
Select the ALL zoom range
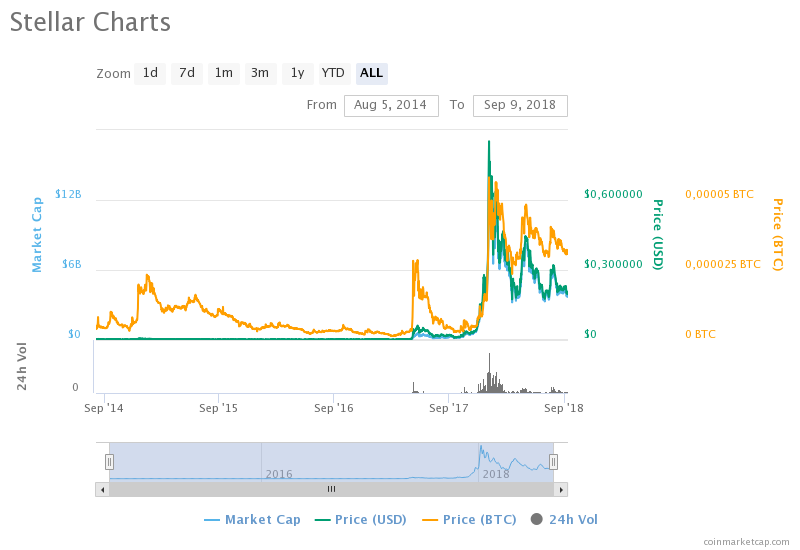(371, 73)
